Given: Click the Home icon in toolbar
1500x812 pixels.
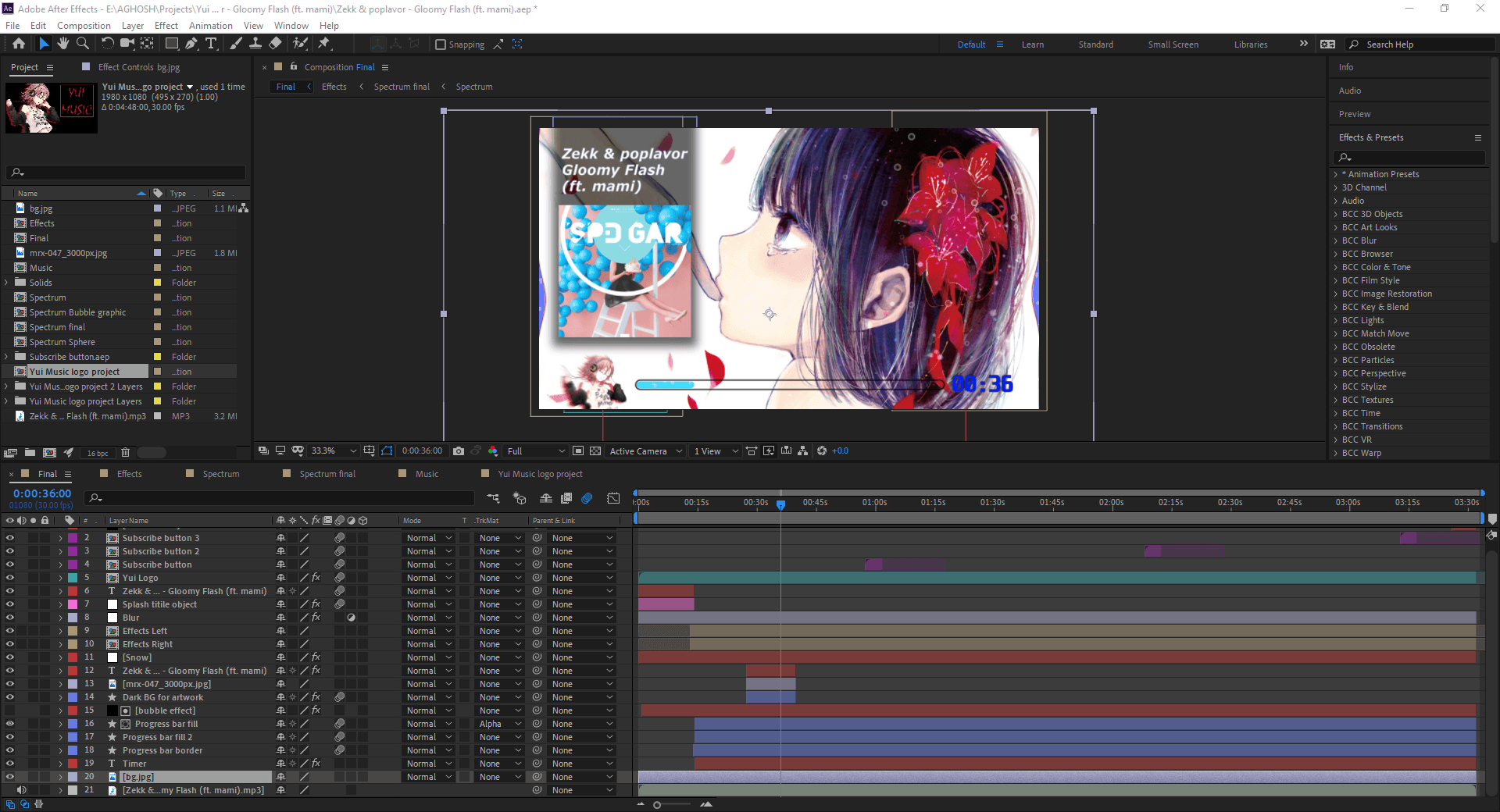Looking at the screenshot, I should (19, 44).
